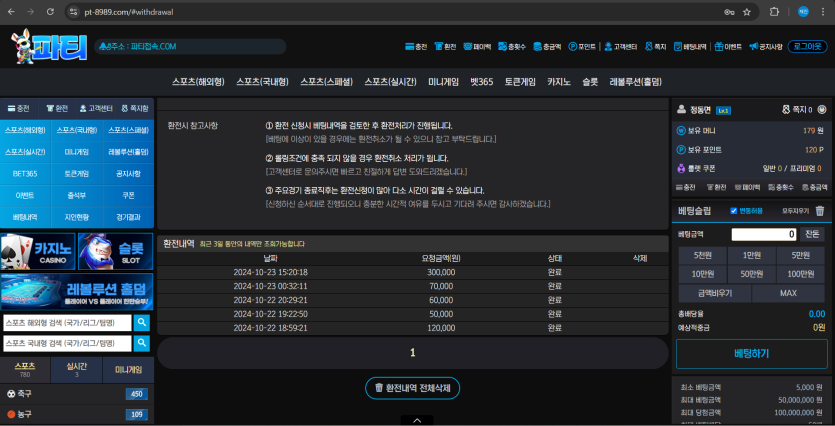Open 이벤트 gift icon in top bar

coord(729,47)
